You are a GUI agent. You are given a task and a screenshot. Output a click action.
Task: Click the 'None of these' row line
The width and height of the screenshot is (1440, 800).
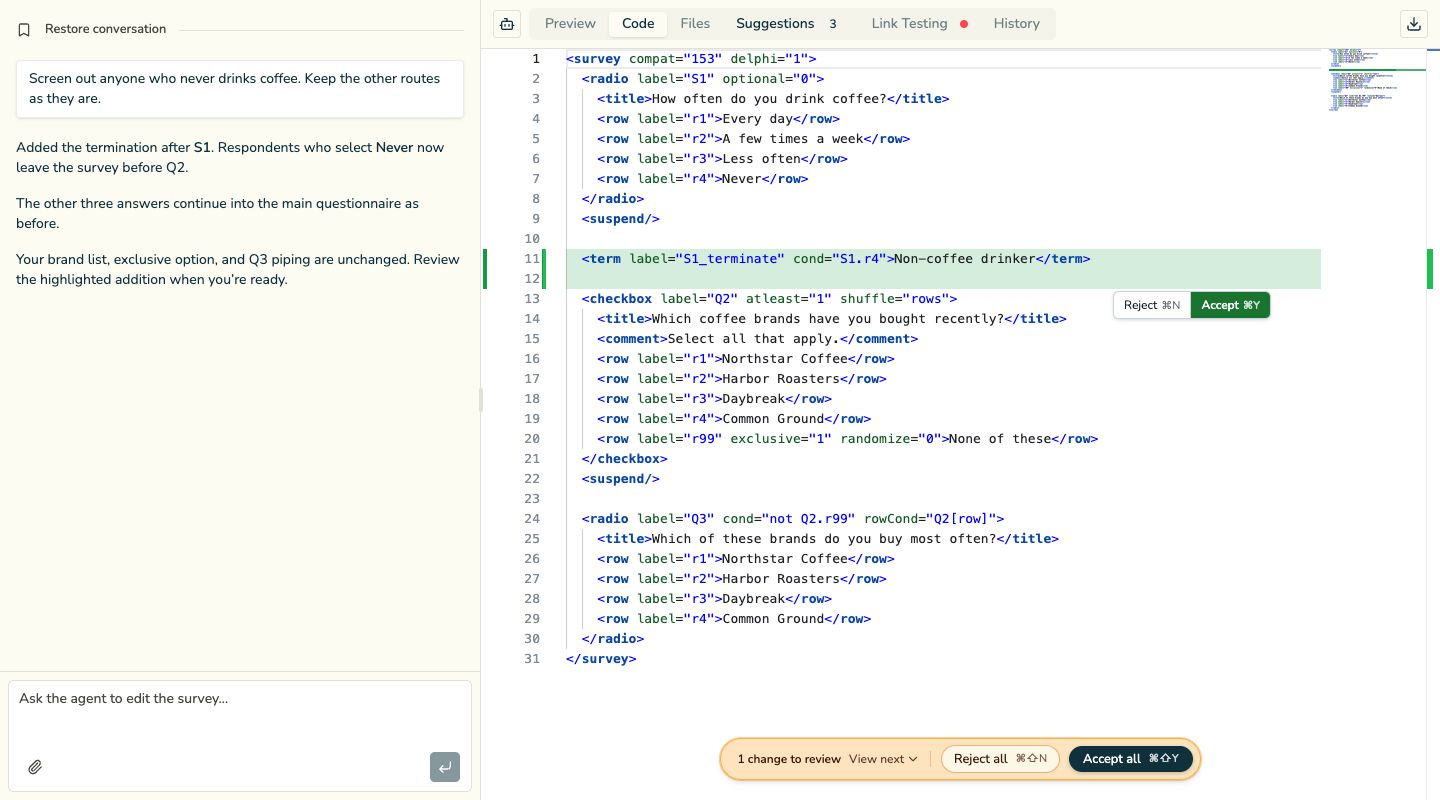[847, 439]
